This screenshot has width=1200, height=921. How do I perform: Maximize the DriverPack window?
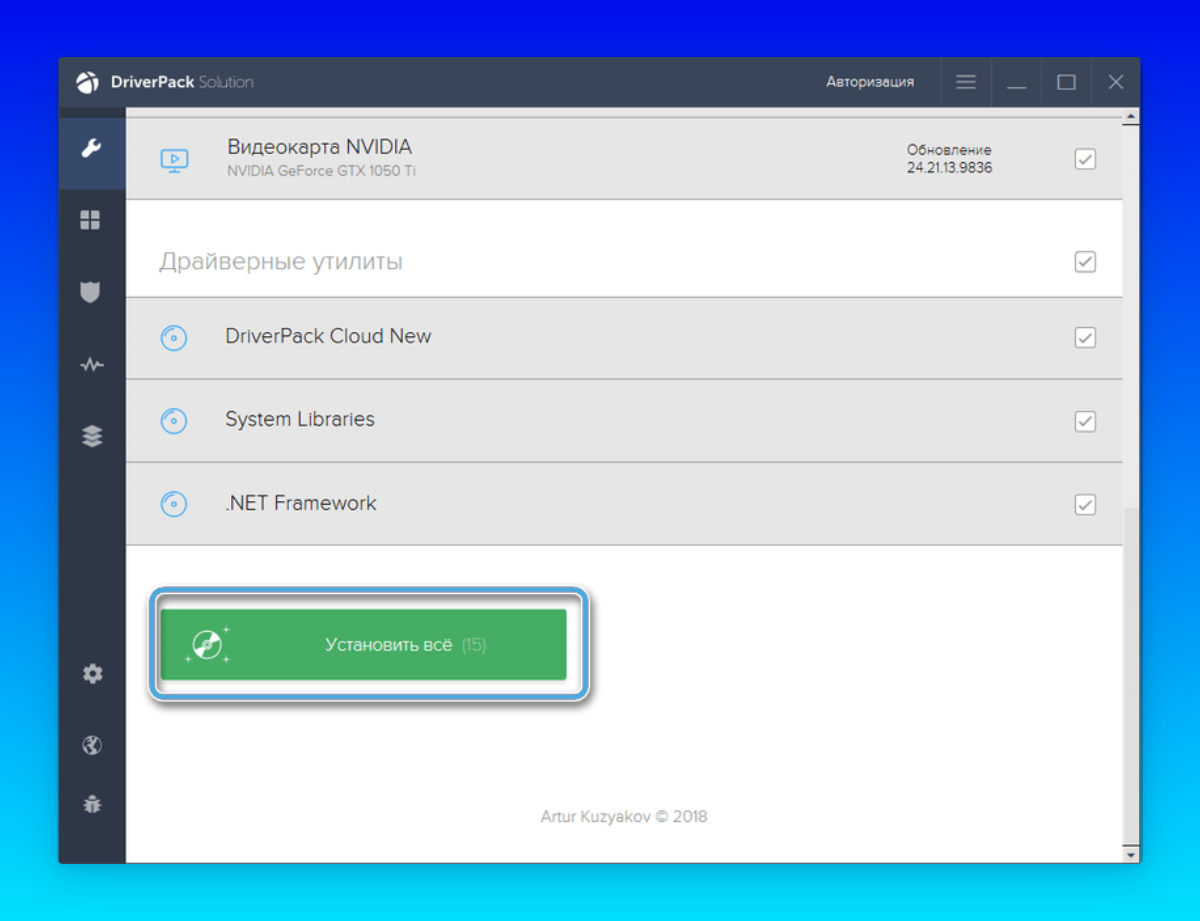[x=1066, y=82]
